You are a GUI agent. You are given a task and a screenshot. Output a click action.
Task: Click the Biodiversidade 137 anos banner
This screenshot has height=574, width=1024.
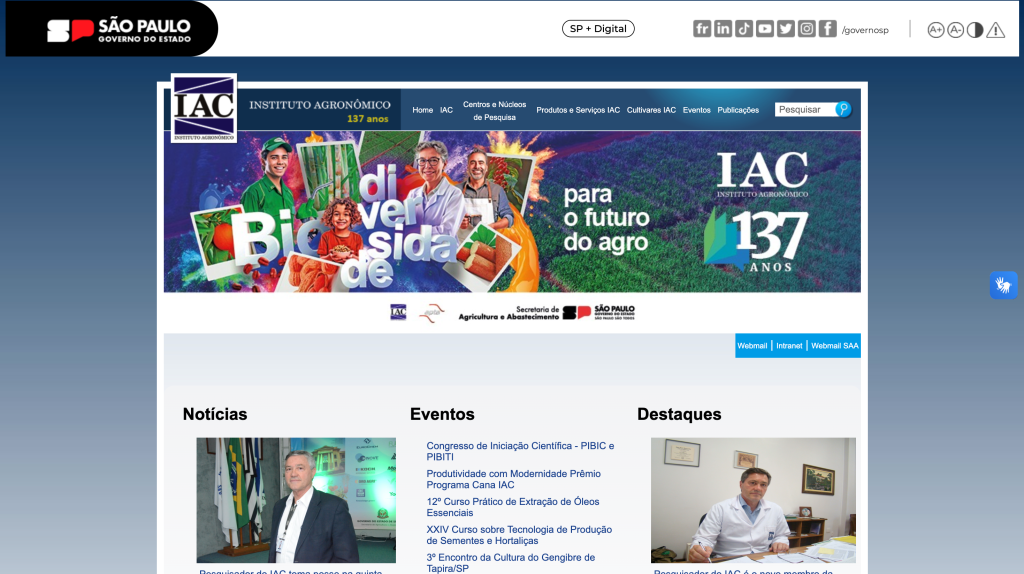[x=512, y=212]
